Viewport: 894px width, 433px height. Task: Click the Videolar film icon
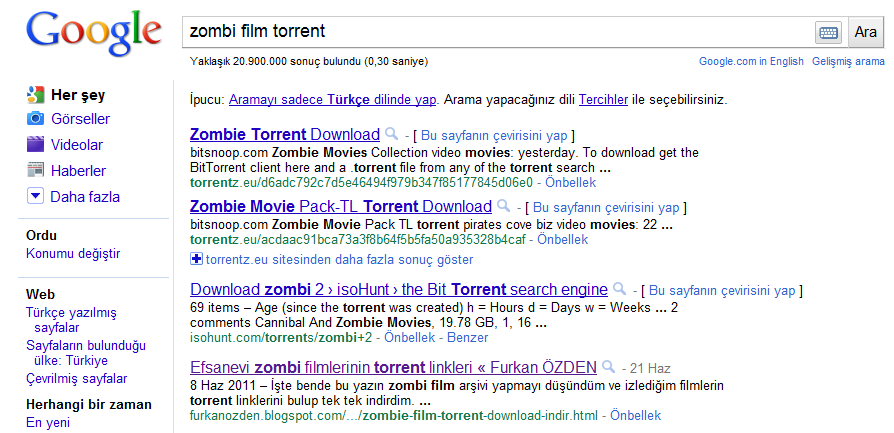[x=35, y=144]
